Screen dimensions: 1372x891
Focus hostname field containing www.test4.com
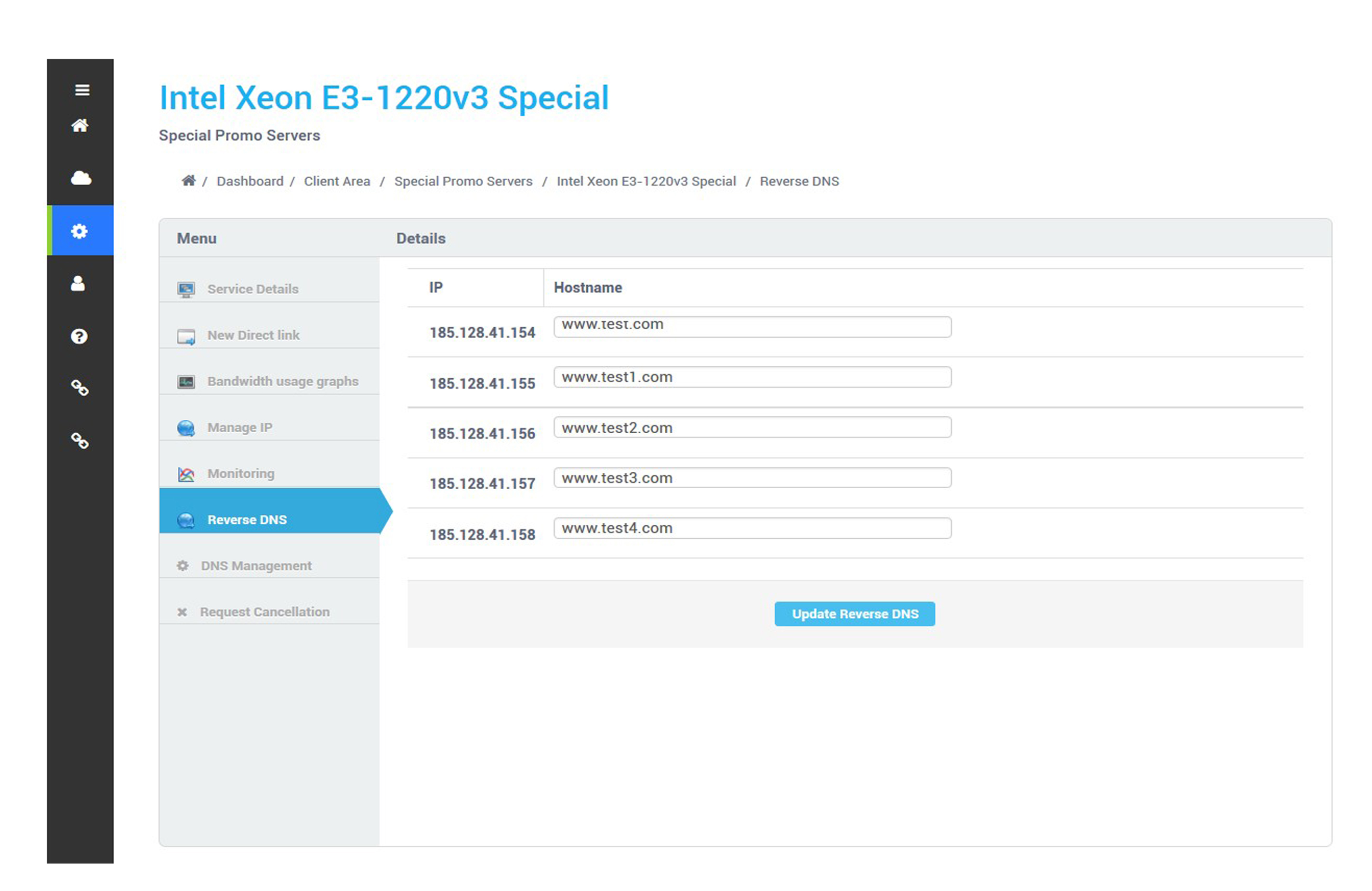(752, 528)
